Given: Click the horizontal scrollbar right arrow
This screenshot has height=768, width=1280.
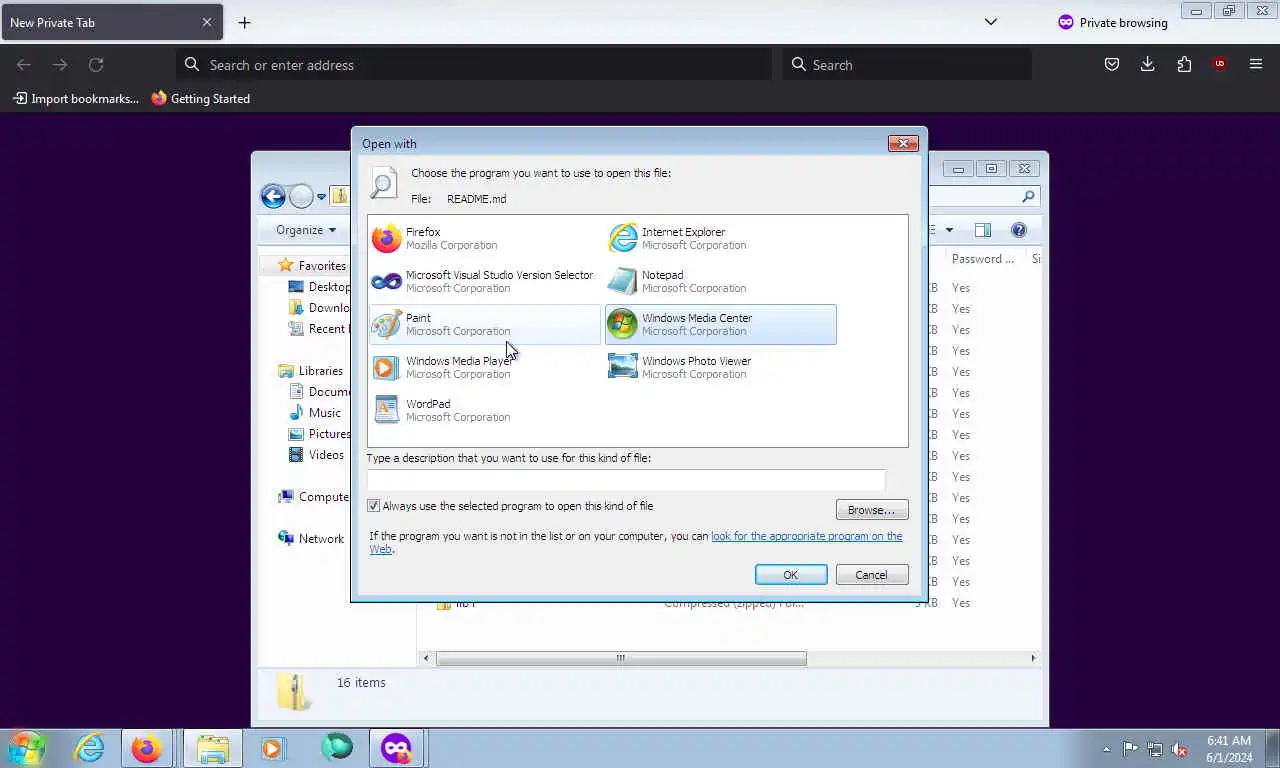Looking at the screenshot, I should (1033, 658).
